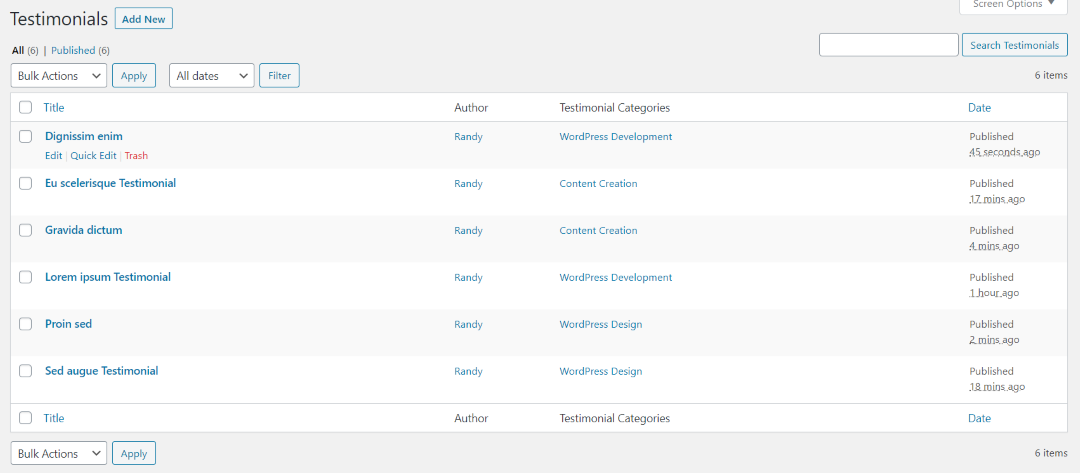Click the top Apply button
1080x473 pixels.
coord(134,76)
